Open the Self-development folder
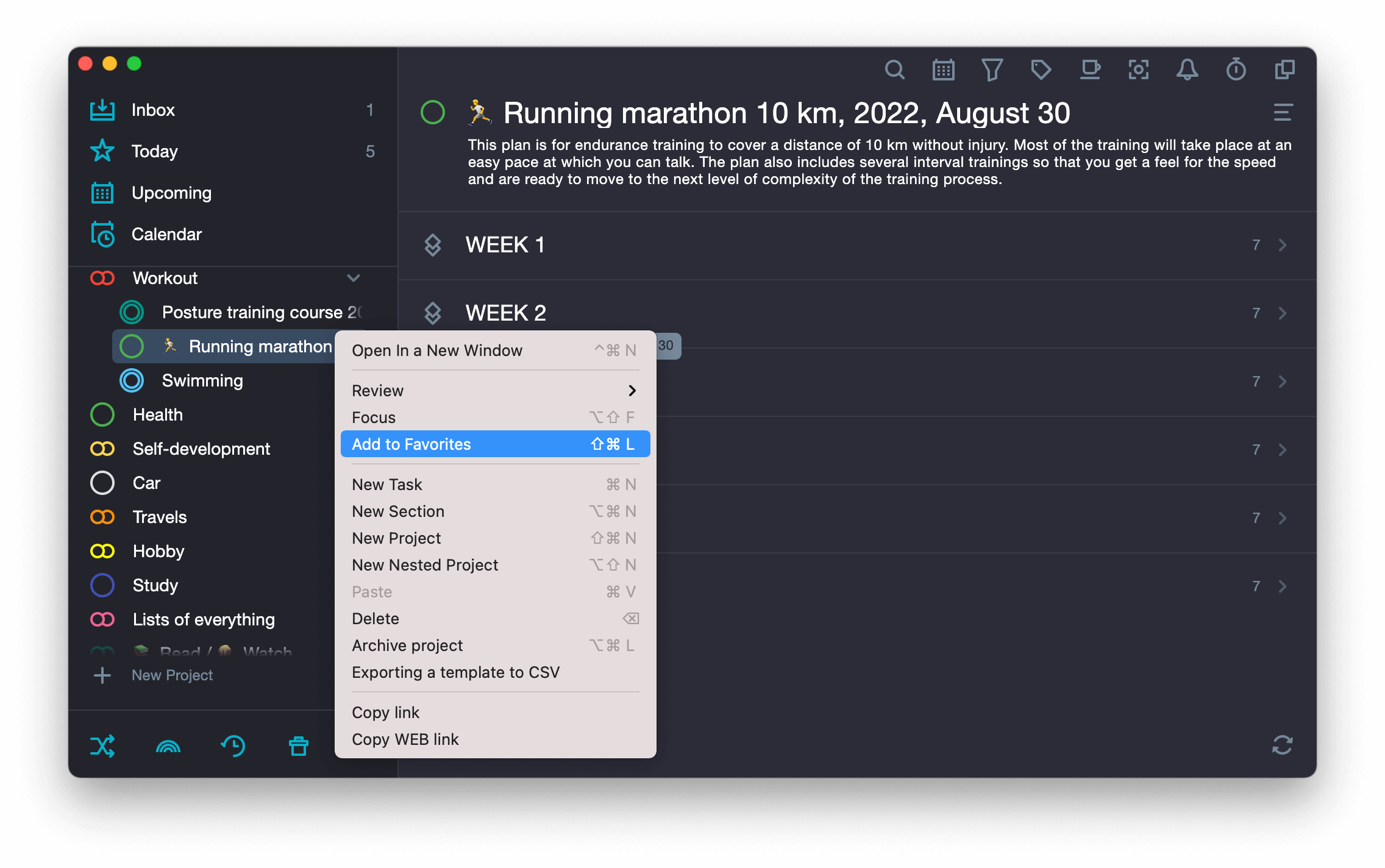This screenshot has height=868, width=1385. point(201,449)
